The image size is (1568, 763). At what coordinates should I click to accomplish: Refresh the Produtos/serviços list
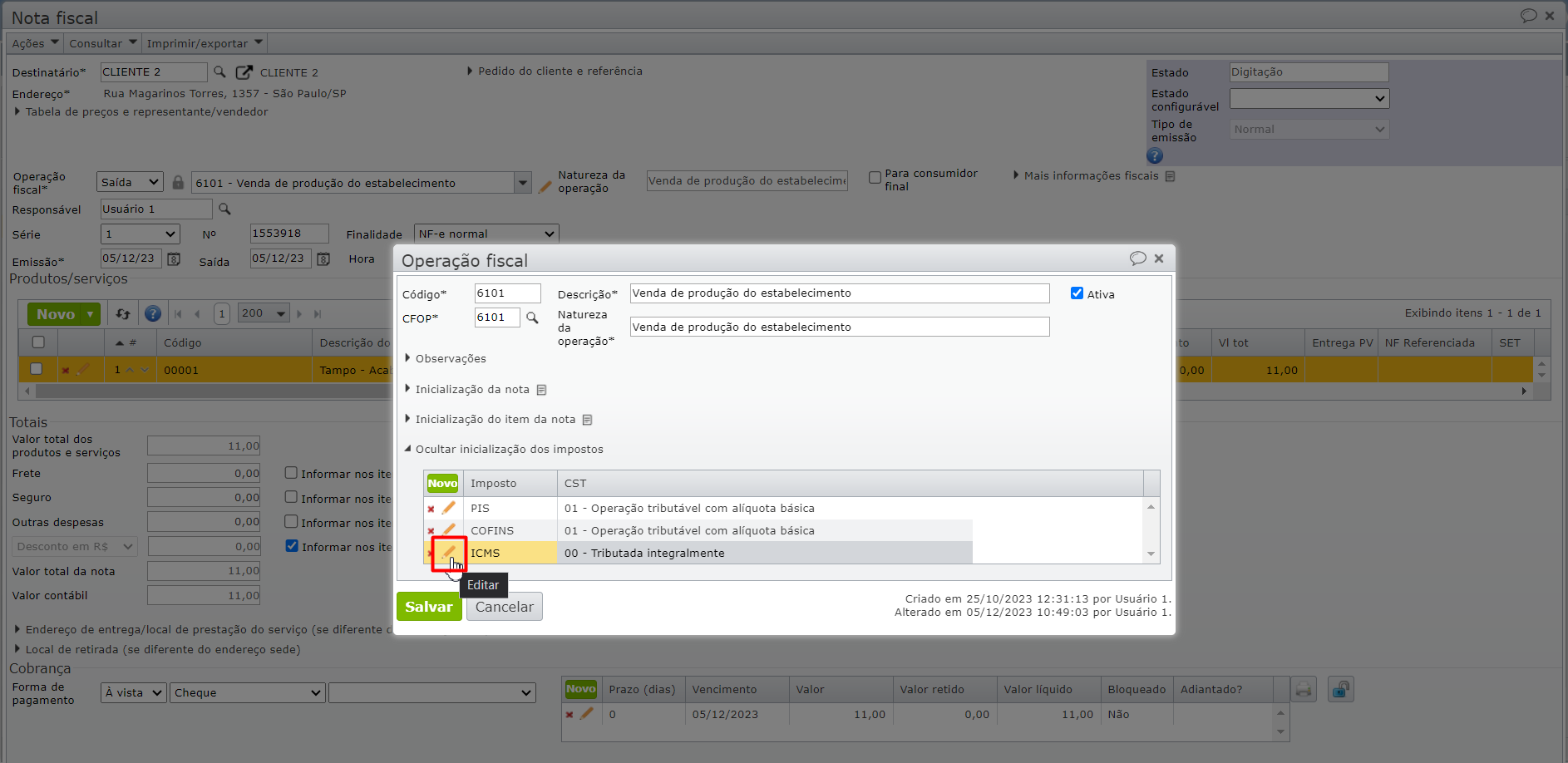click(x=123, y=314)
